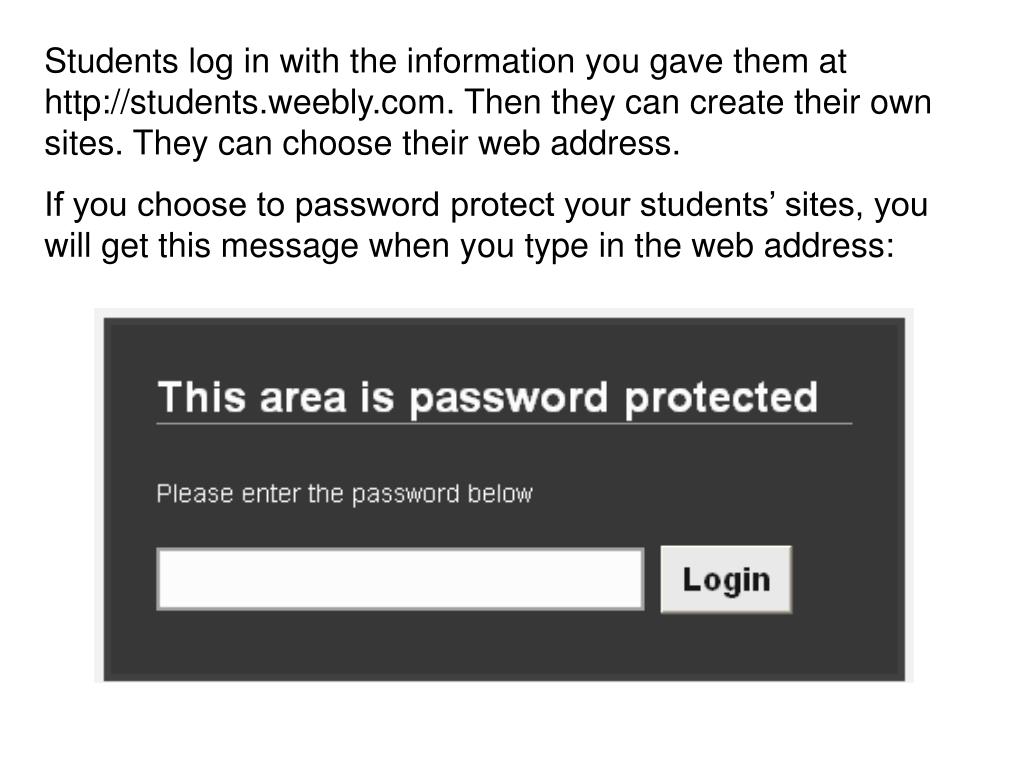The width and height of the screenshot is (1024, 768).
Task: Open the http://students.weebly.com address
Action: click(x=249, y=103)
